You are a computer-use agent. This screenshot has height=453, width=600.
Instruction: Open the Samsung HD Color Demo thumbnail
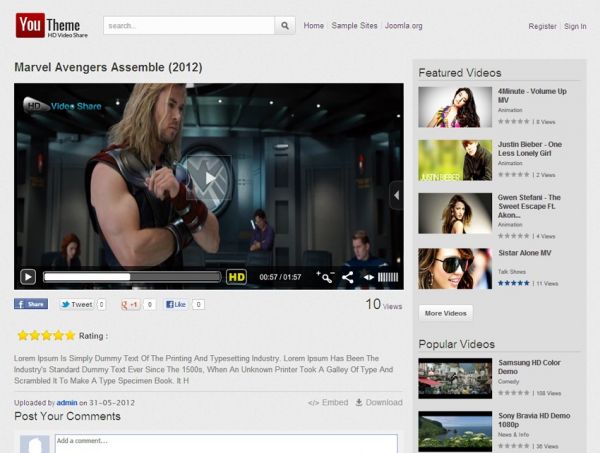455,378
